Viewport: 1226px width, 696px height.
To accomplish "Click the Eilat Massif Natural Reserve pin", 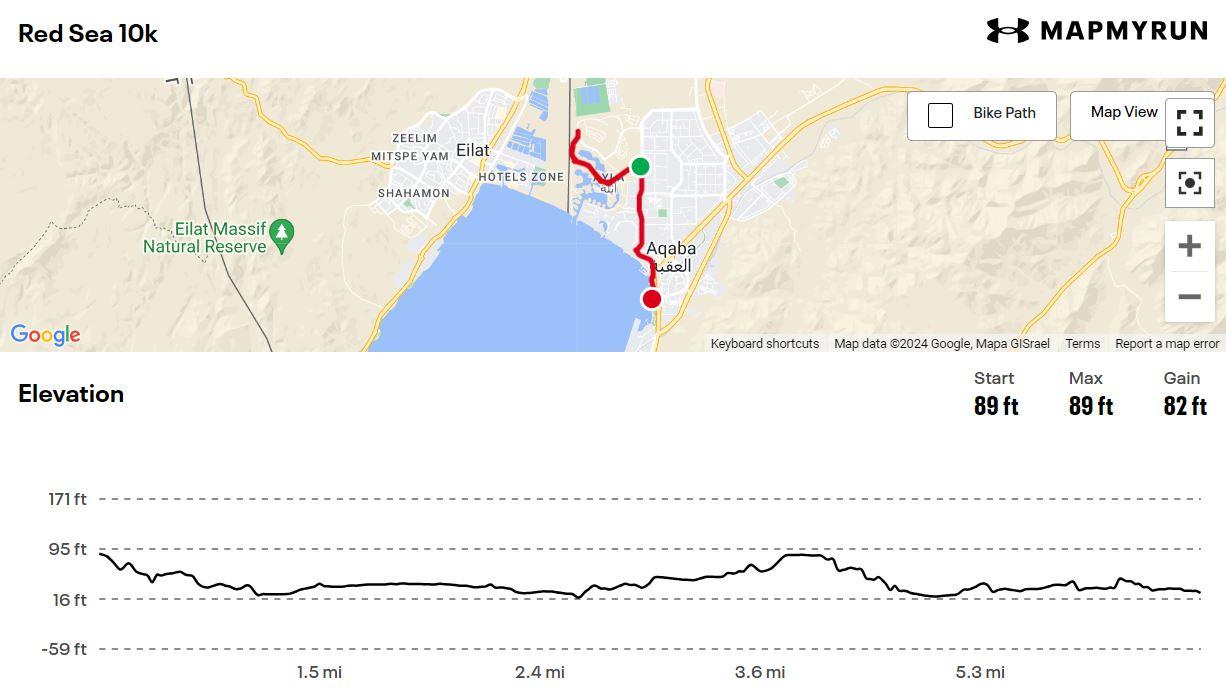I will pyautogui.click(x=282, y=233).
